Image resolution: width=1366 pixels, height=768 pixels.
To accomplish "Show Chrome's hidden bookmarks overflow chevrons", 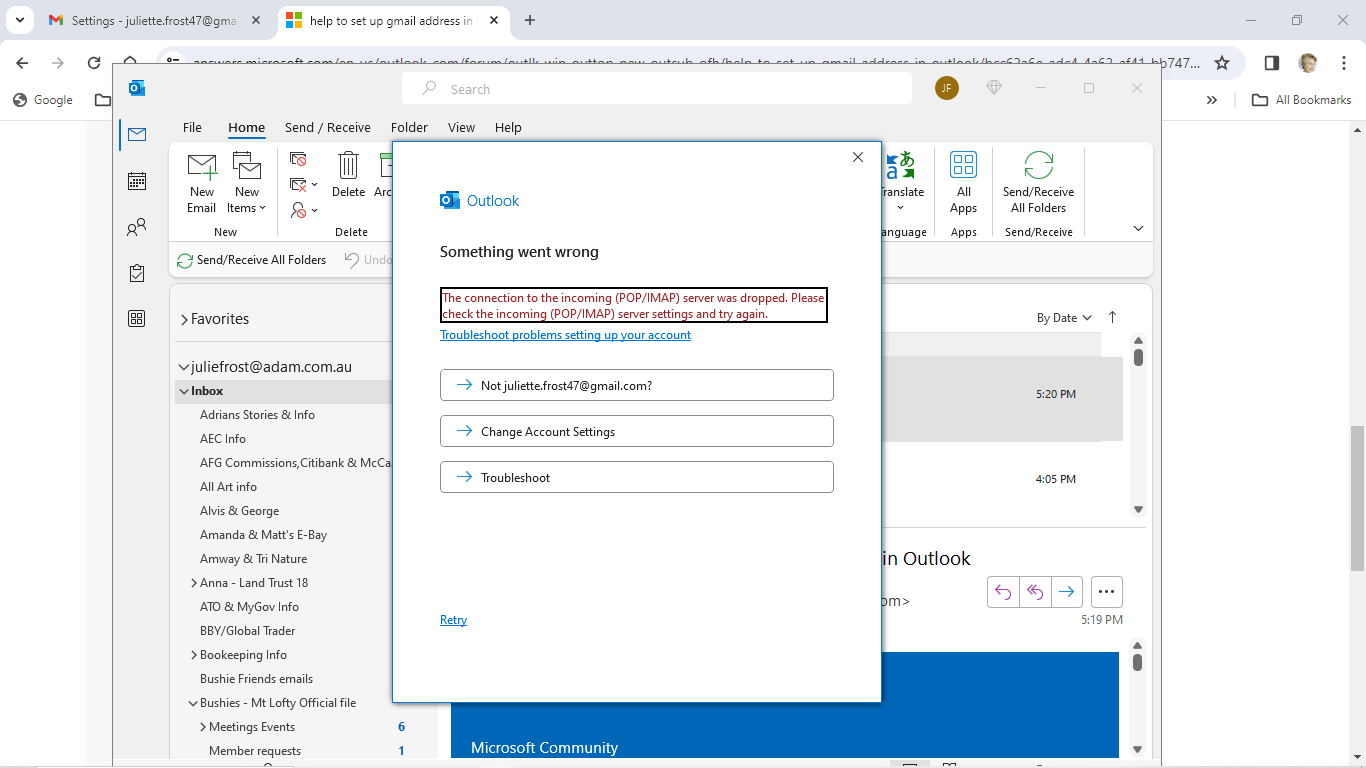I will 1212,99.
